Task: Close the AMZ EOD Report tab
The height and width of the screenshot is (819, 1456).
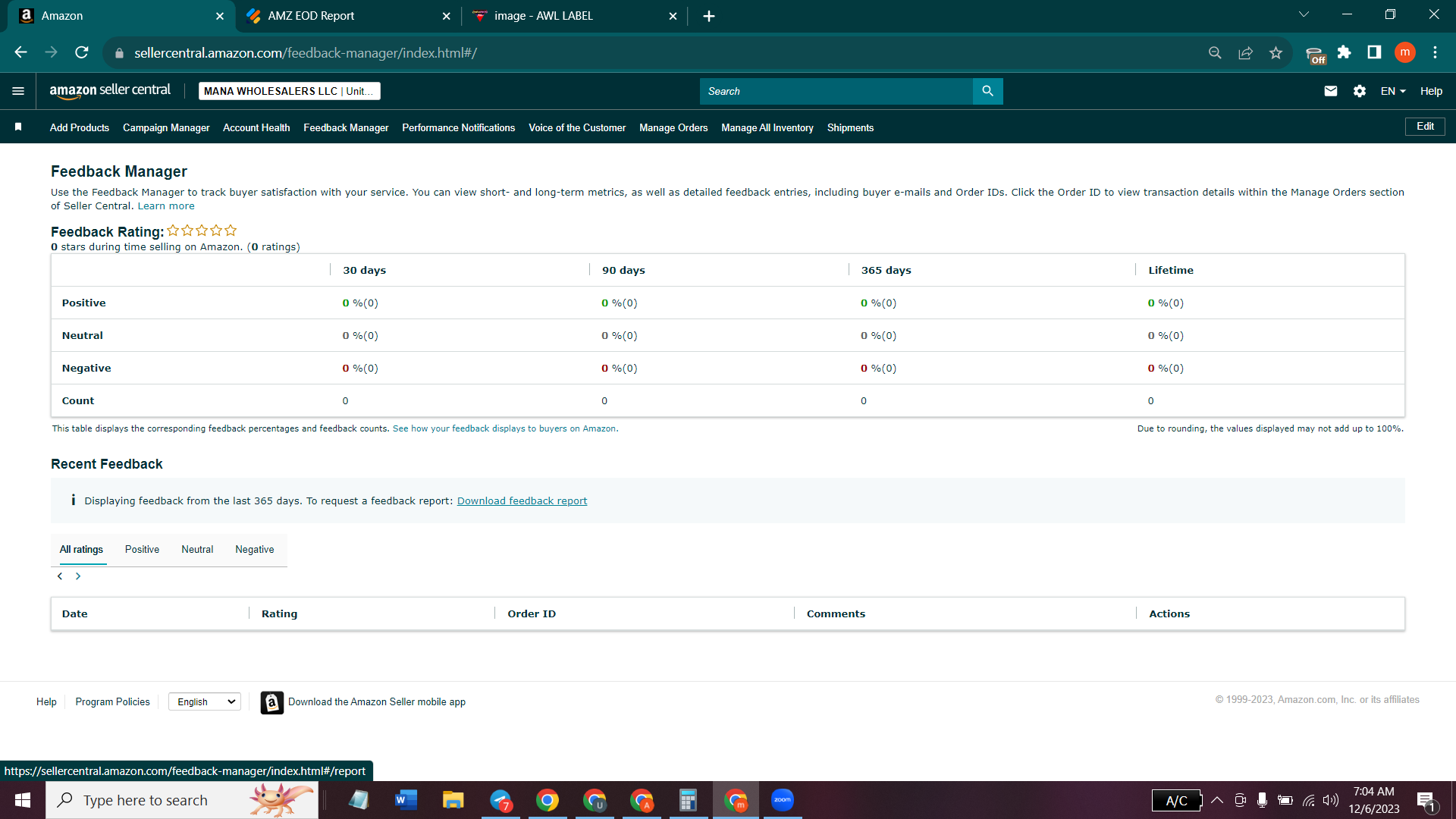Action: click(447, 16)
